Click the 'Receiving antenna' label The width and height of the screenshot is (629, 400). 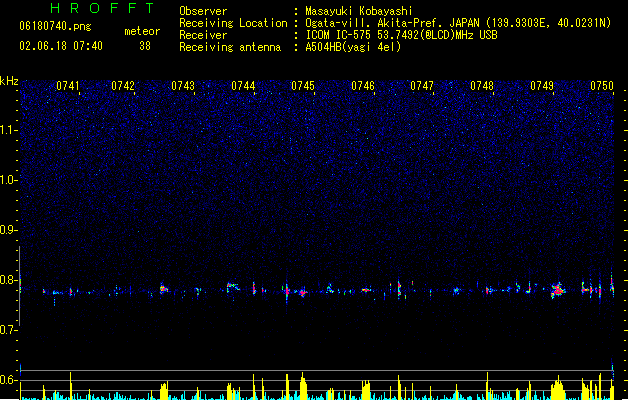click(230, 47)
